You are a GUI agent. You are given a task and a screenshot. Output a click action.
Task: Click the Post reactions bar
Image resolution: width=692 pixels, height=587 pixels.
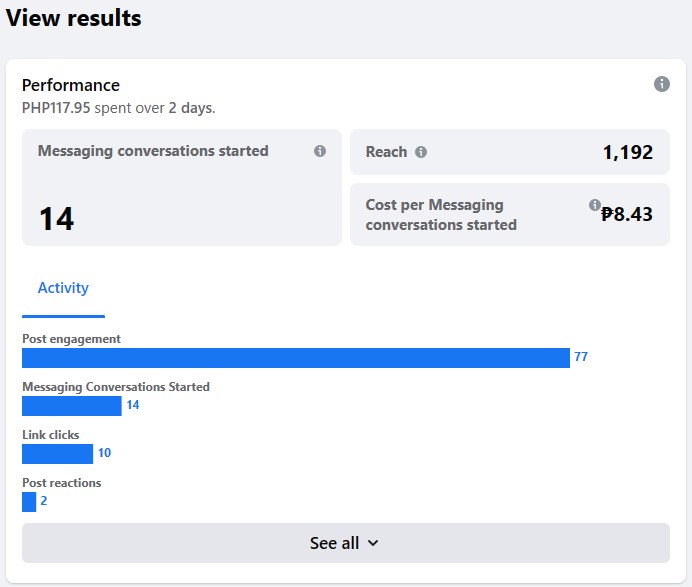tap(29, 501)
